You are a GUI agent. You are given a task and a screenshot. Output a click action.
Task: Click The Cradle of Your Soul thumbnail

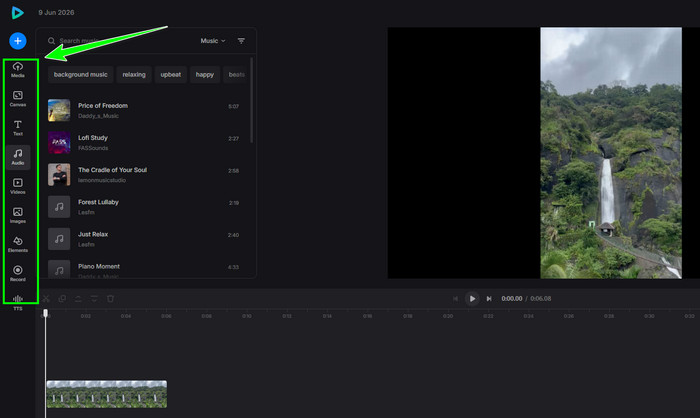pyautogui.click(x=59, y=175)
